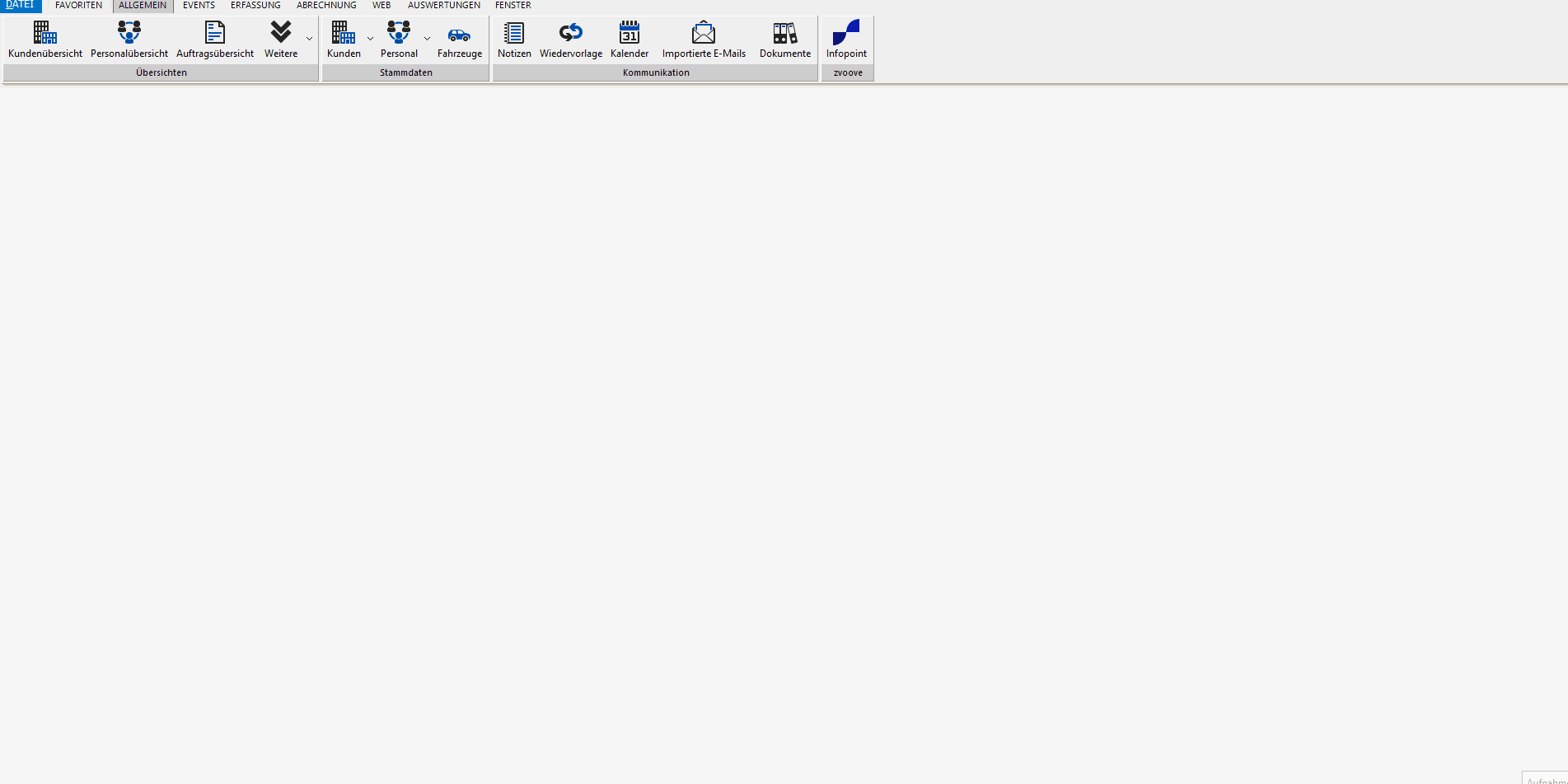Image resolution: width=1568 pixels, height=784 pixels.
Task: Open the Fahrzeuge car icon
Action: coord(459,35)
